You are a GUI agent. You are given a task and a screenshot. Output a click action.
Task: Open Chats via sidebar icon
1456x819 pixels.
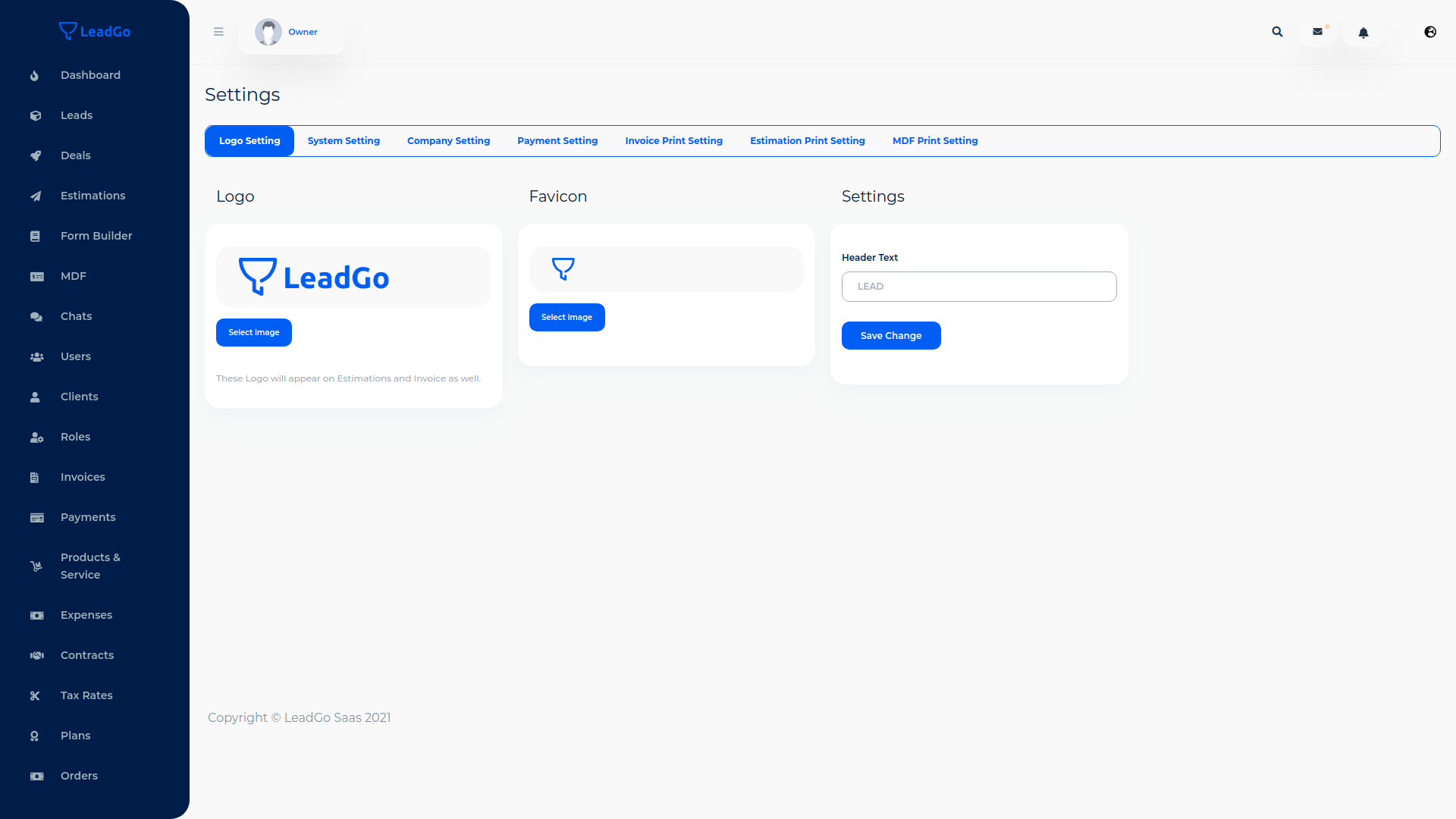(36, 316)
